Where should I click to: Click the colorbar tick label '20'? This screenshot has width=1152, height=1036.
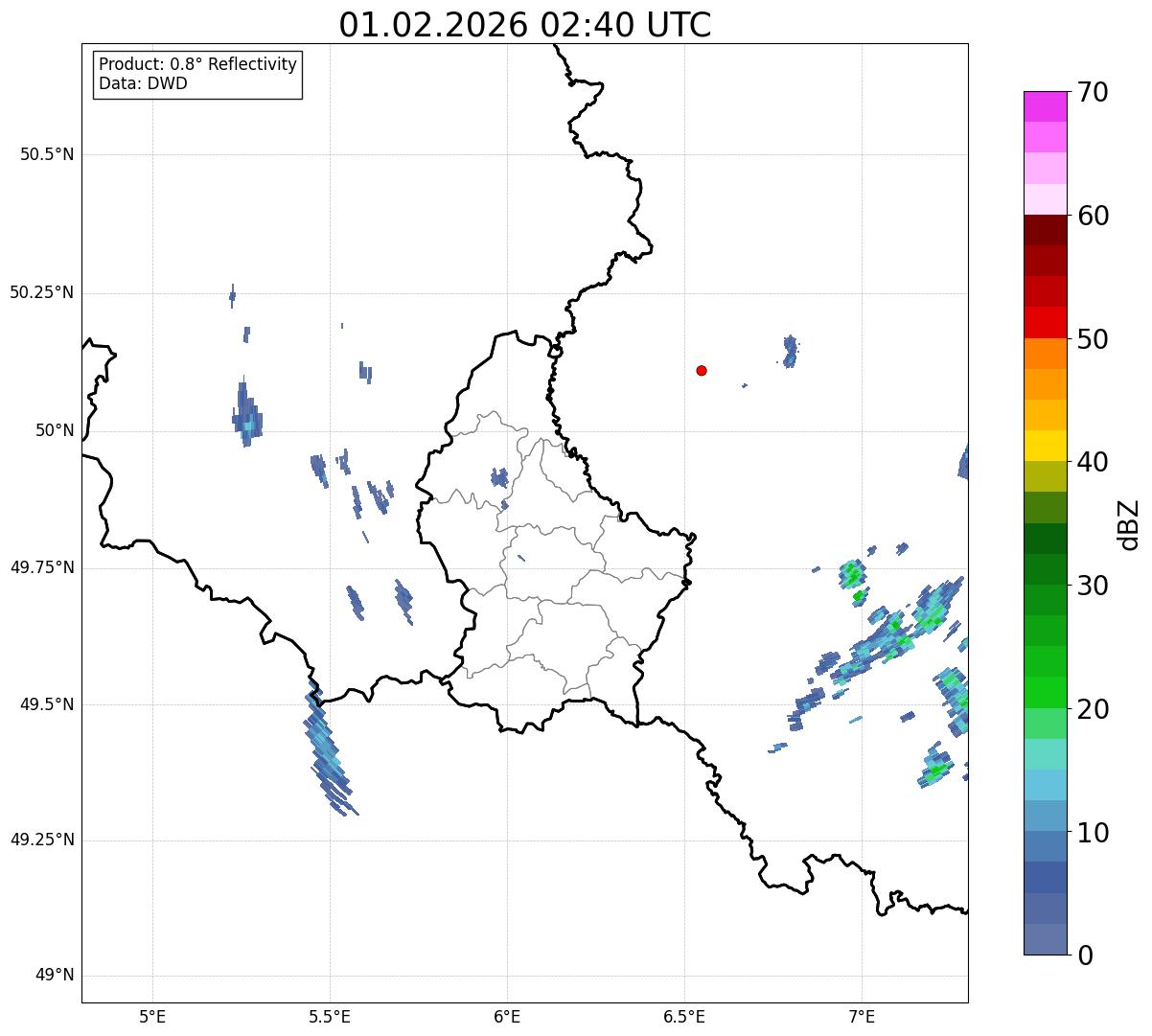click(1093, 709)
